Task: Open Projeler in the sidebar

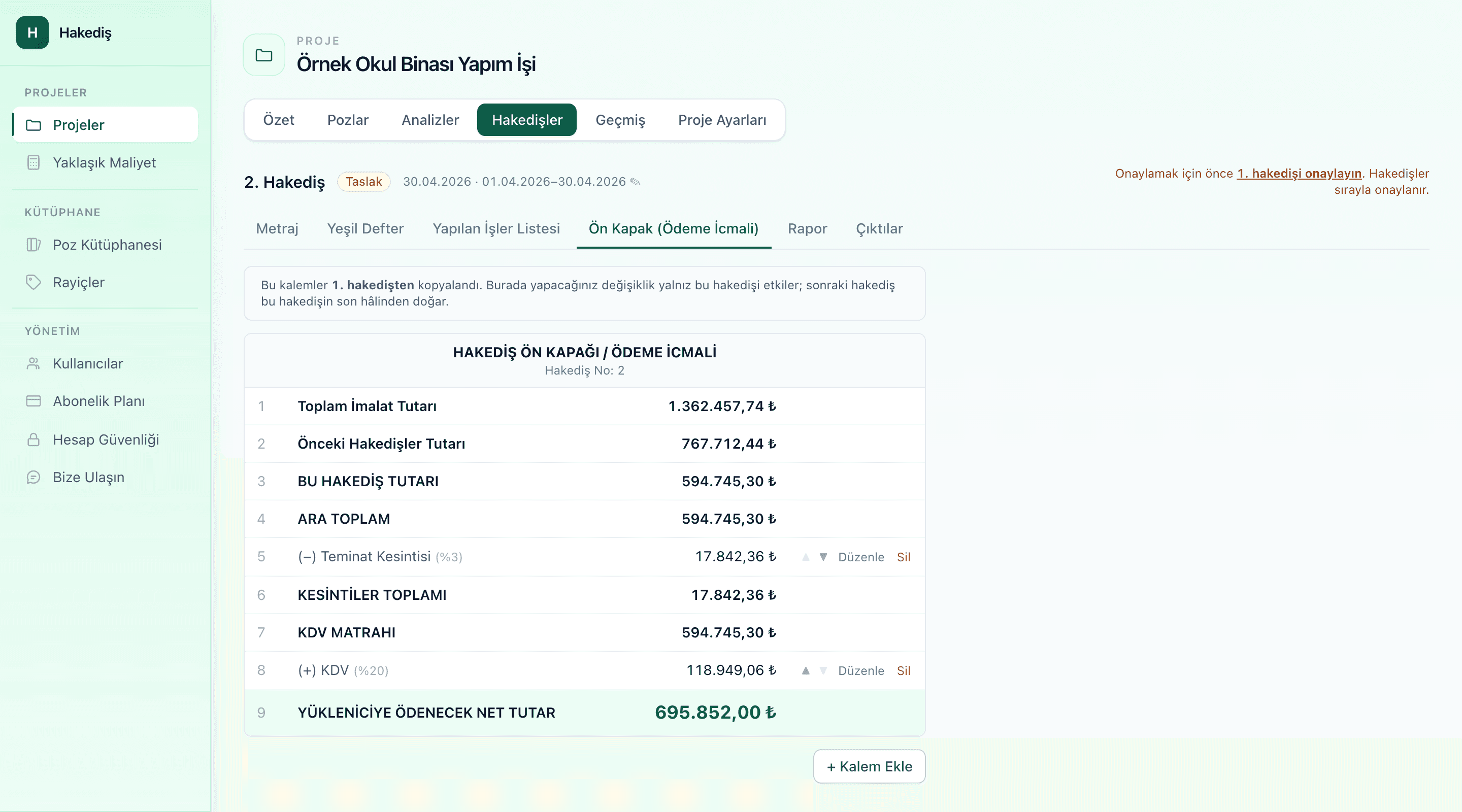Action: click(x=105, y=125)
